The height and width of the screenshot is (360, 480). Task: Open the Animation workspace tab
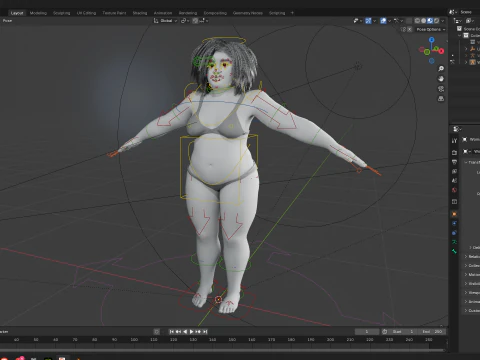[x=163, y=13]
